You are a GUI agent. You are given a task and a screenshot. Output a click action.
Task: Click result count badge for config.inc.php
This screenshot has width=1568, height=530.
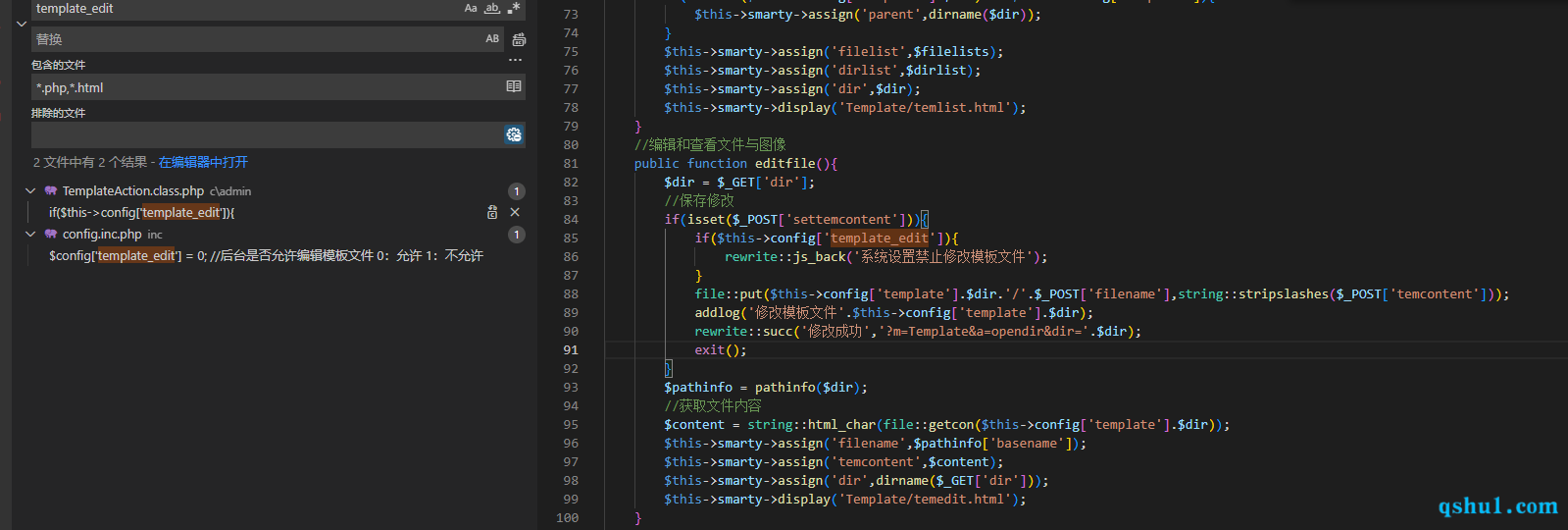517,235
